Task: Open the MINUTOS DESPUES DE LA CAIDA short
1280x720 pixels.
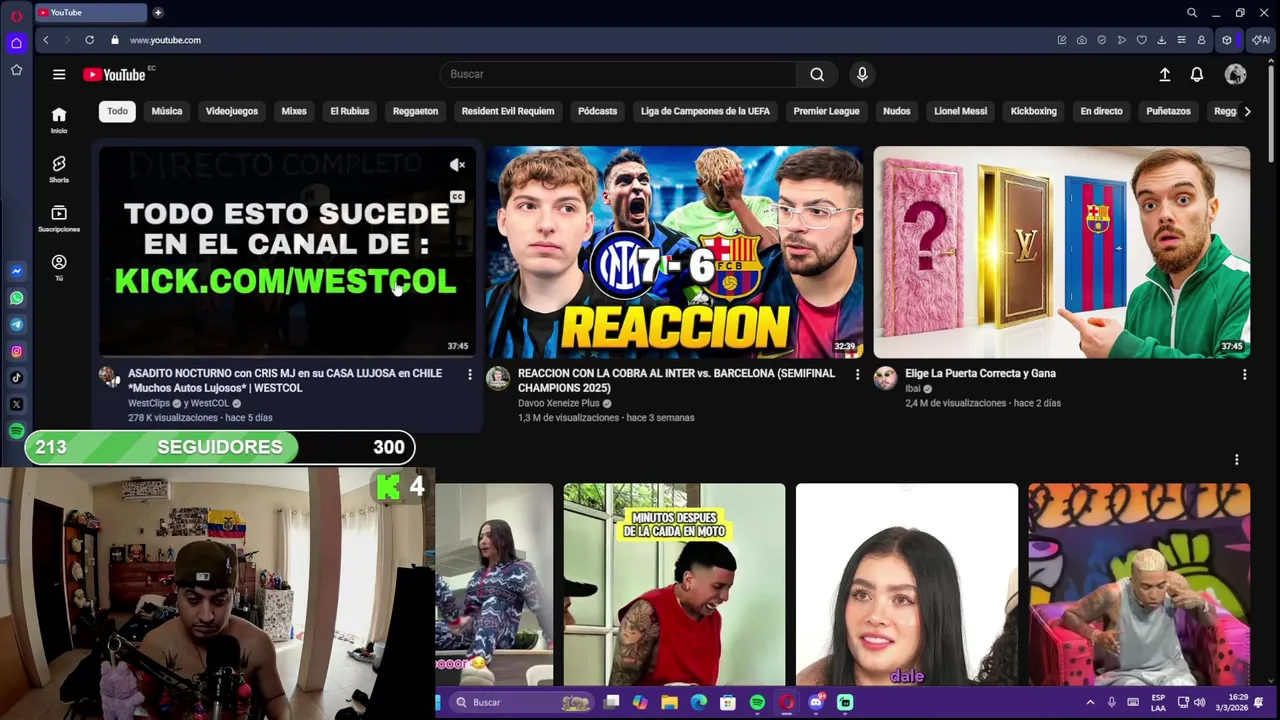Action: coord(674,585)
